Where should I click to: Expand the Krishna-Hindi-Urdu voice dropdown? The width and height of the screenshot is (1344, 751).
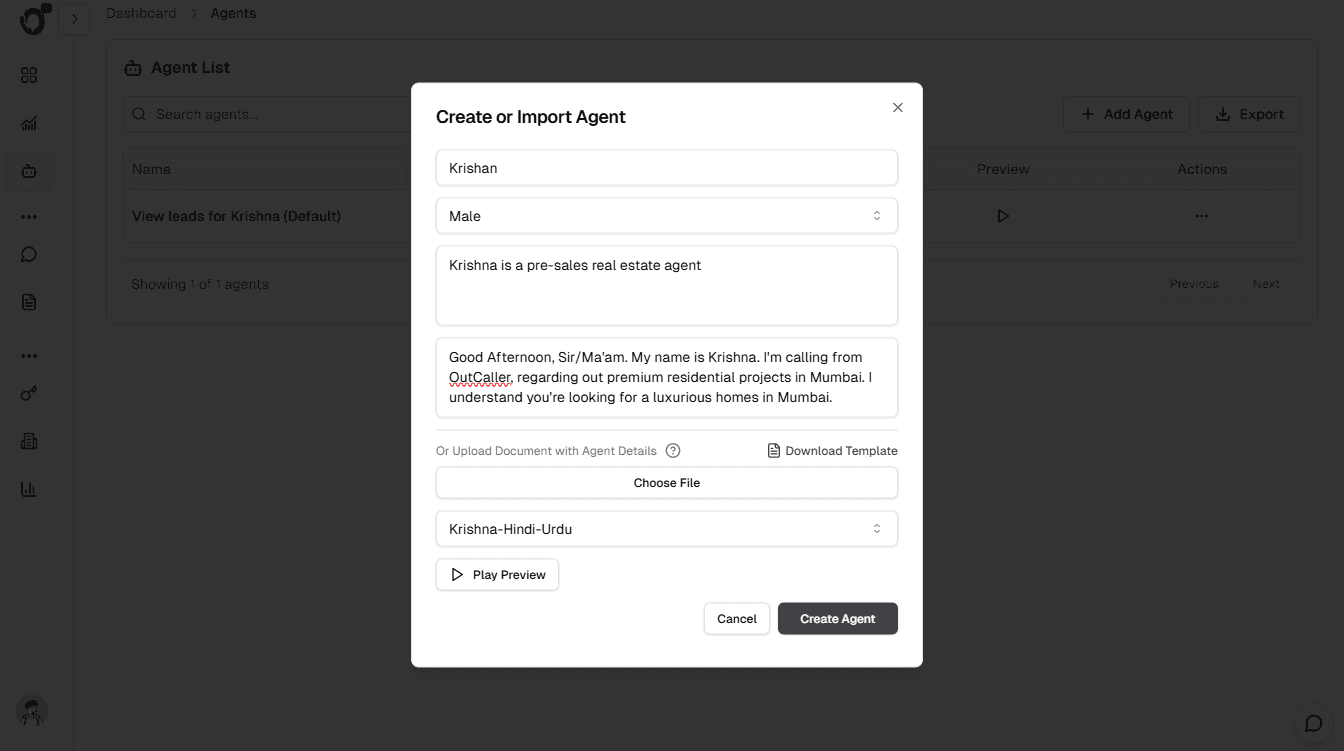[x=666, y=529]
